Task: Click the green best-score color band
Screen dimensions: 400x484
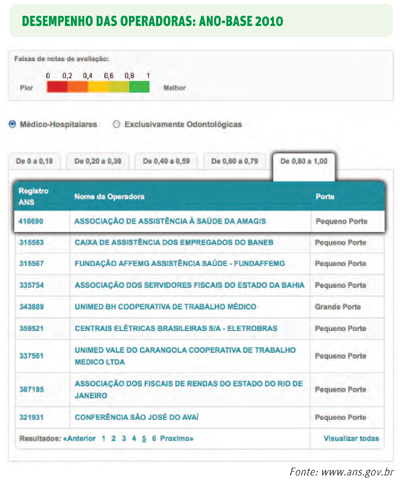Action: [139, 87]
